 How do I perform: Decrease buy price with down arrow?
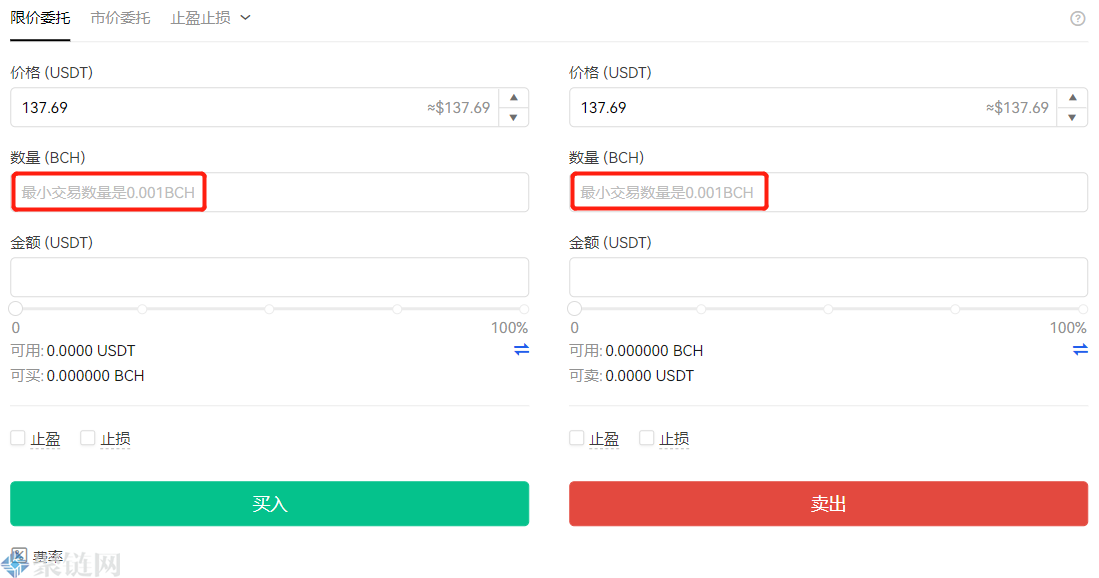(x=514, y=117)
